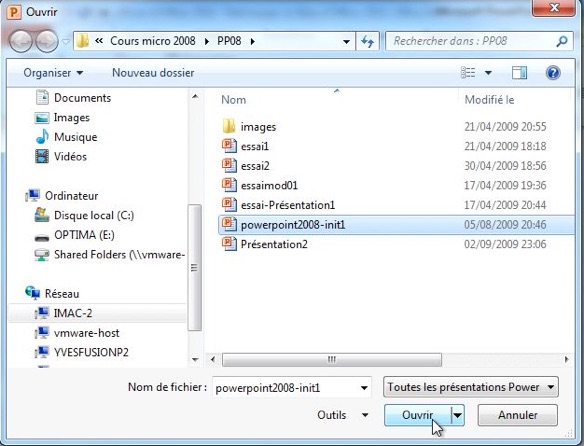Screen dimensions: 584x446
Task: Open the Ouvrir button split dropdown arrow
Action: tap(458, 415)
